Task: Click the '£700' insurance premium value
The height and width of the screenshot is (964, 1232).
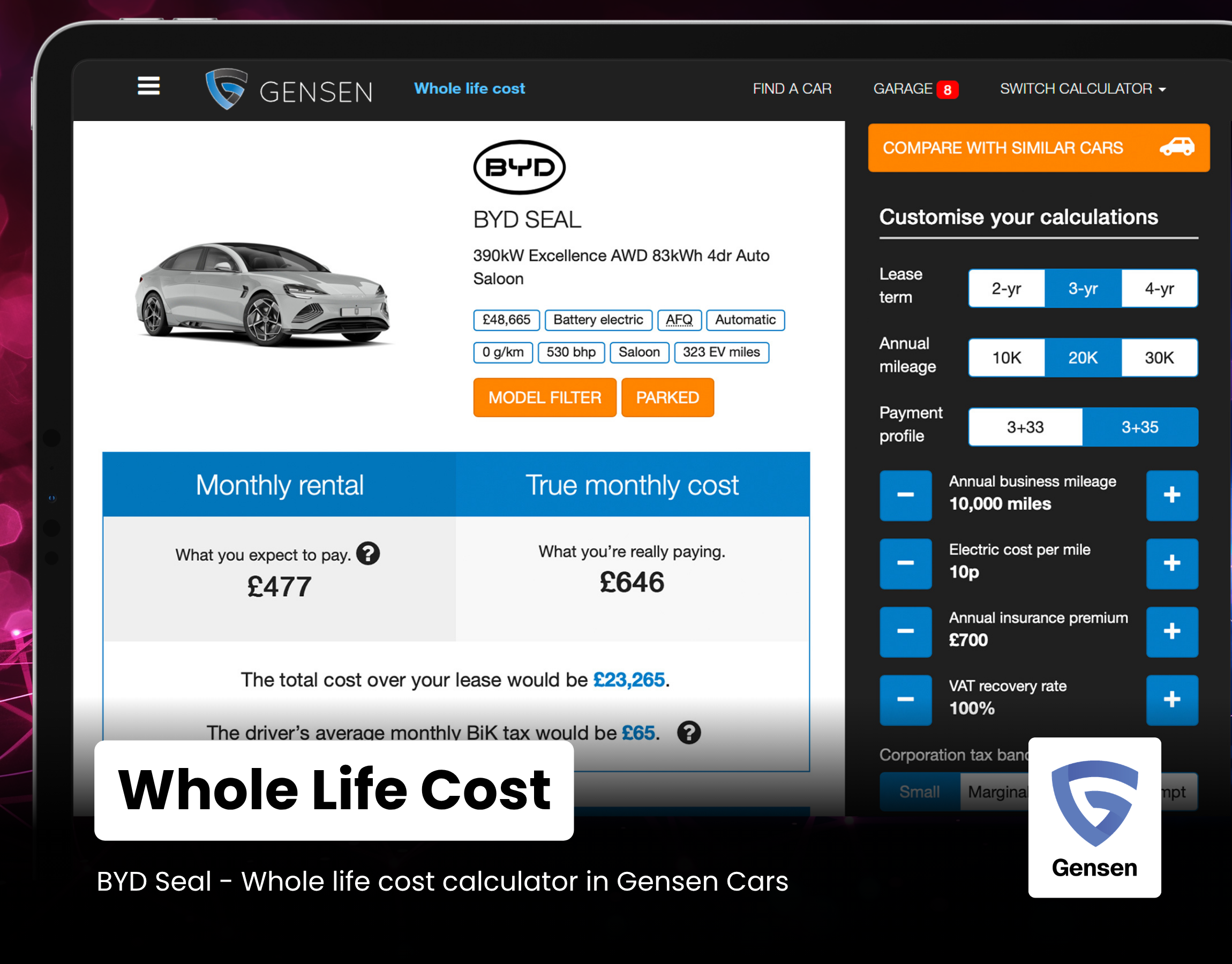Action: [x=968, y=640]
